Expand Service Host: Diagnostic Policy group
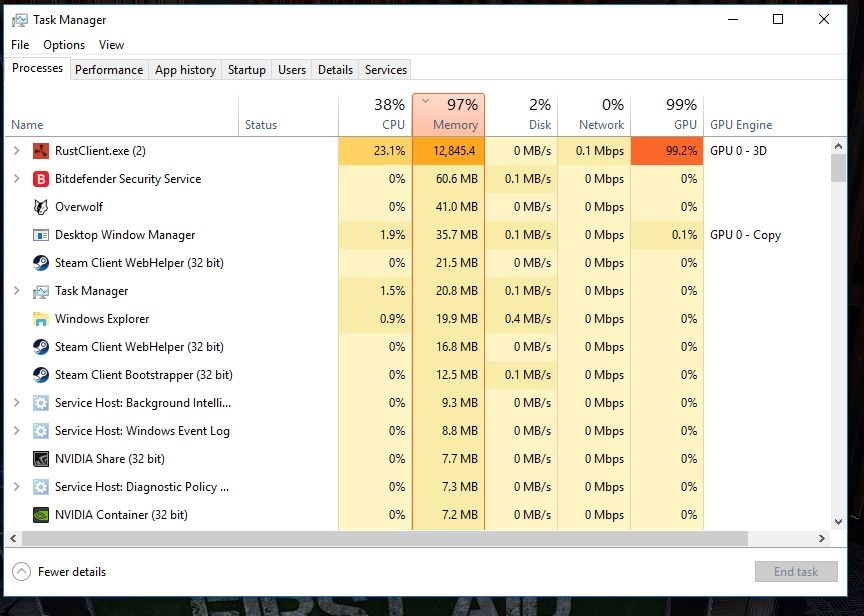The height and width of the screenshot is (616, 864). click(x=17, y=487)
